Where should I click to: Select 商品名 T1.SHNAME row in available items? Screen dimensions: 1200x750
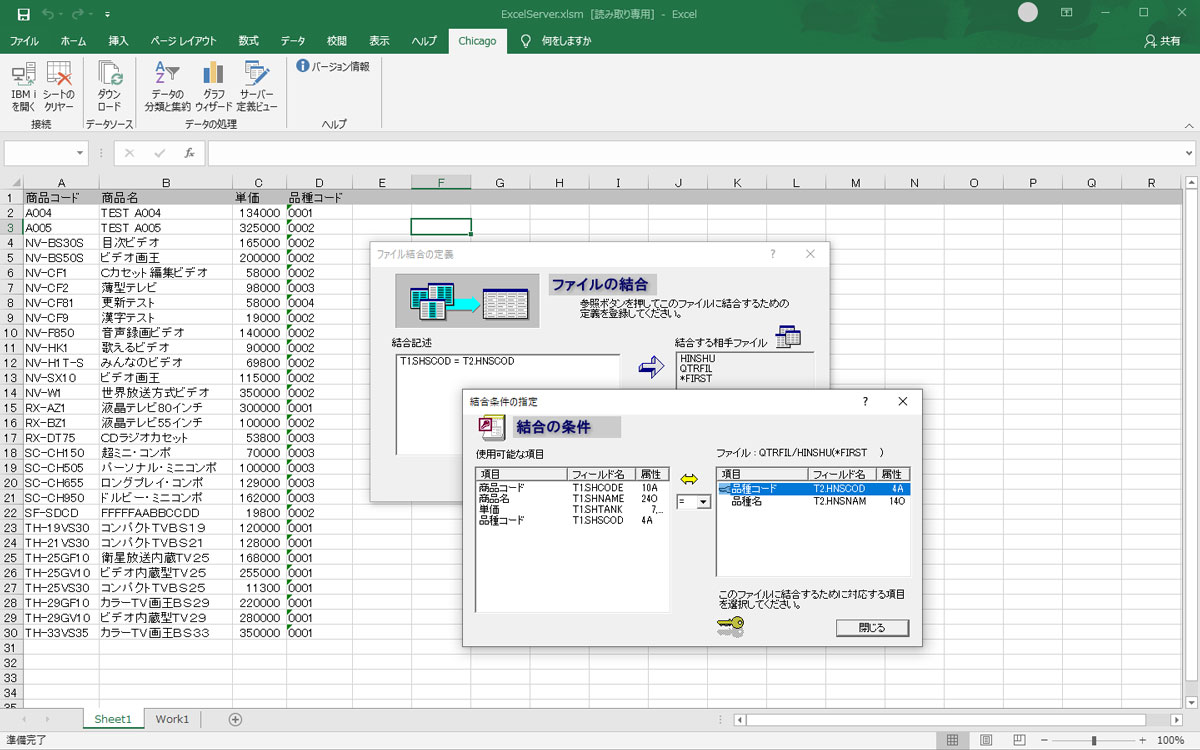coord(572,499)
